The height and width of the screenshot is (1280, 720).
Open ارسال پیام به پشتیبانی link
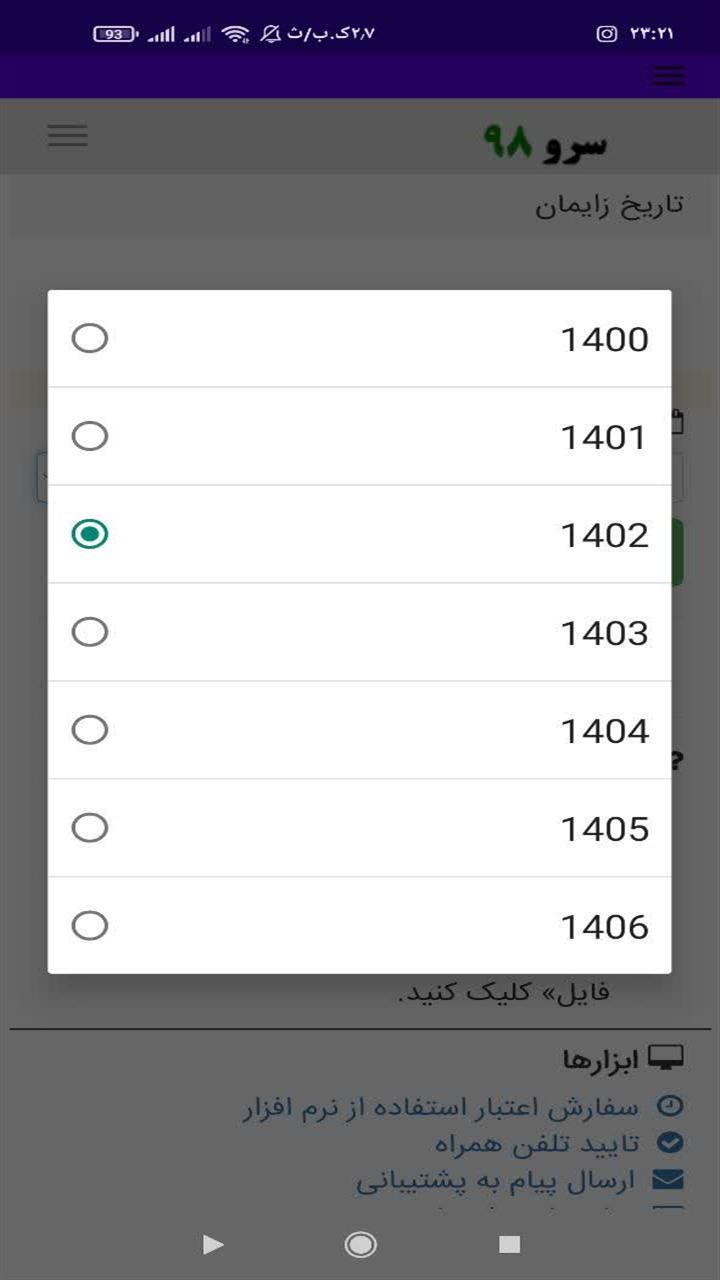tap(496, 1182)
